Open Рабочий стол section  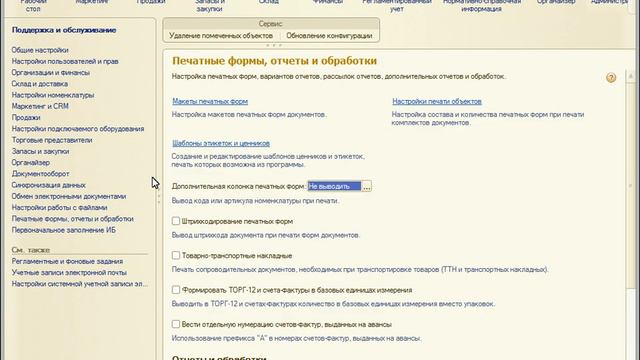[33, 5]
